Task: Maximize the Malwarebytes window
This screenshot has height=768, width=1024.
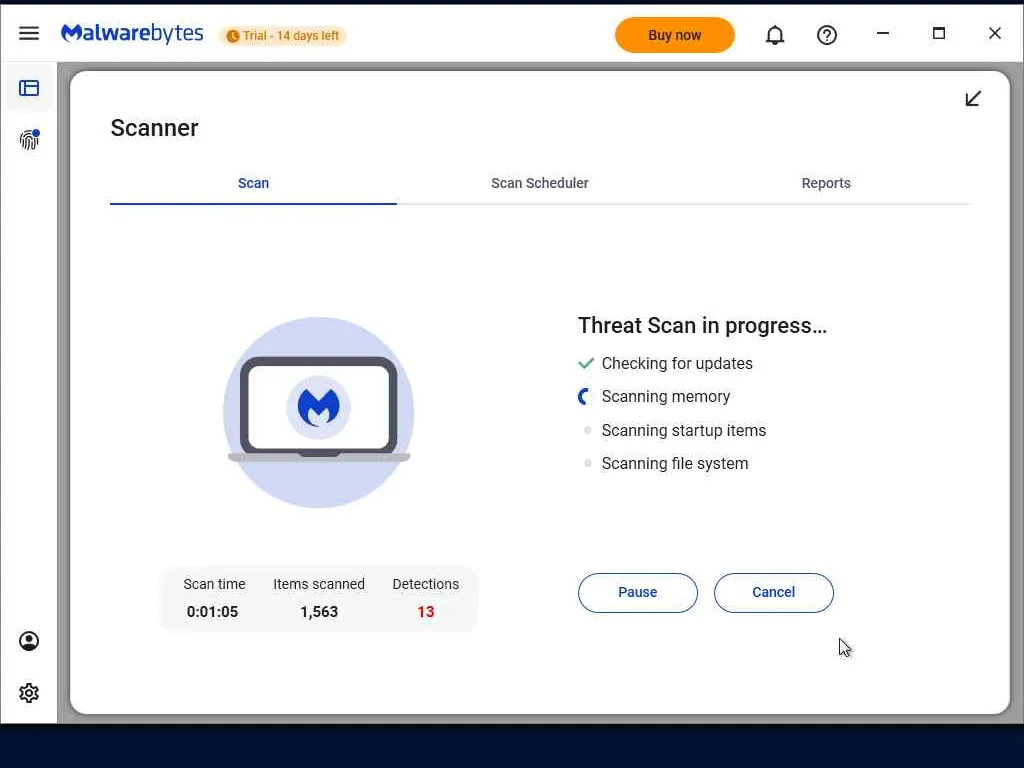Action: pos(939,33)
